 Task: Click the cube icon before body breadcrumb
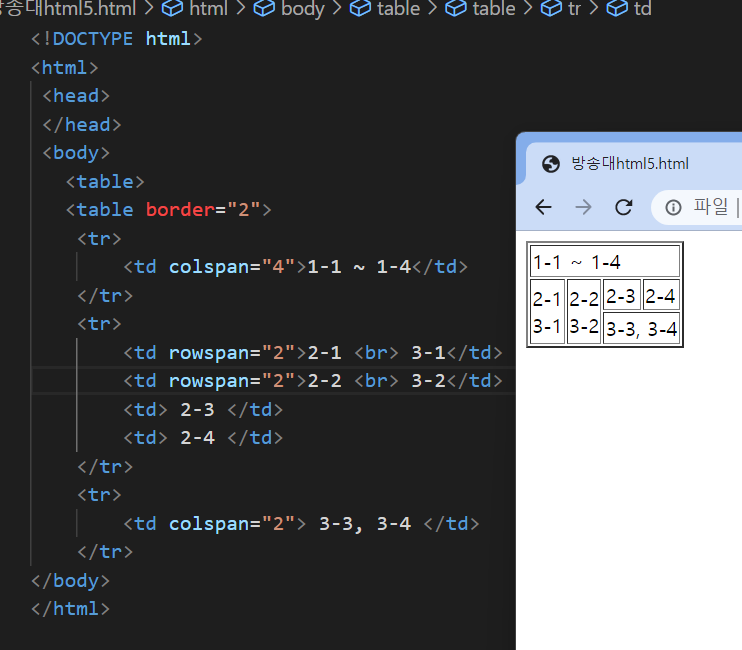click(264, 9)
